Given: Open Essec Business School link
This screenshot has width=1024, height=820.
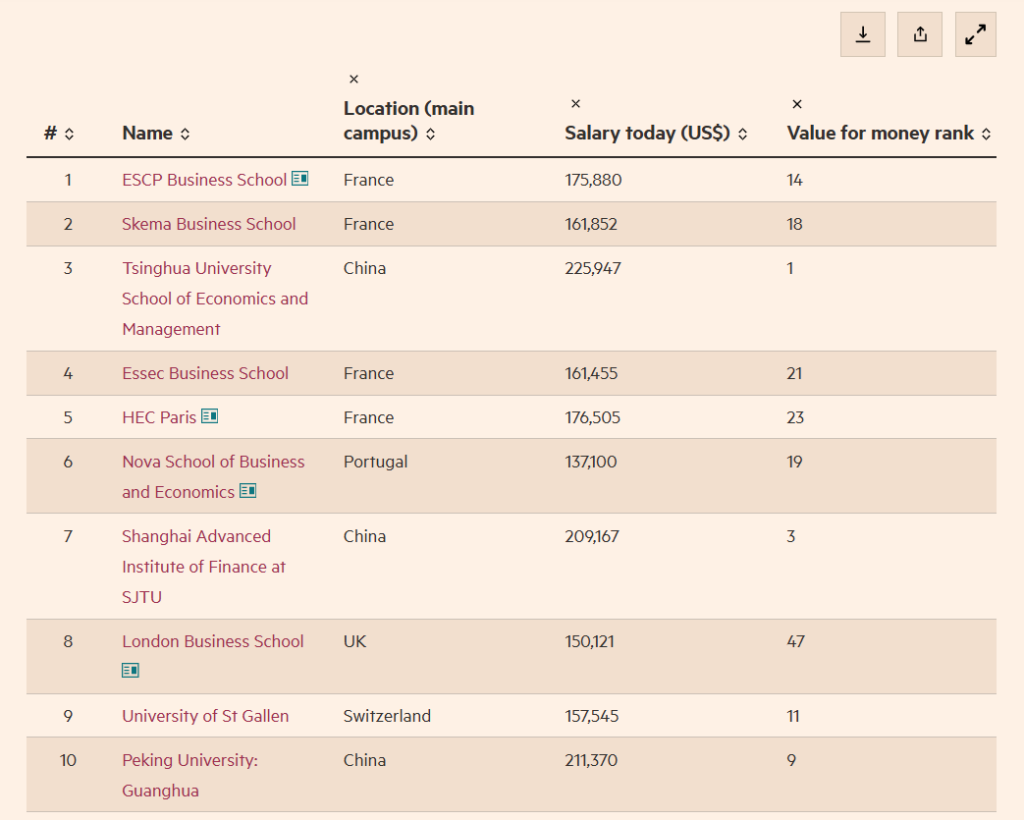Looking at the screenshot, I should click(x=205, y=373).
